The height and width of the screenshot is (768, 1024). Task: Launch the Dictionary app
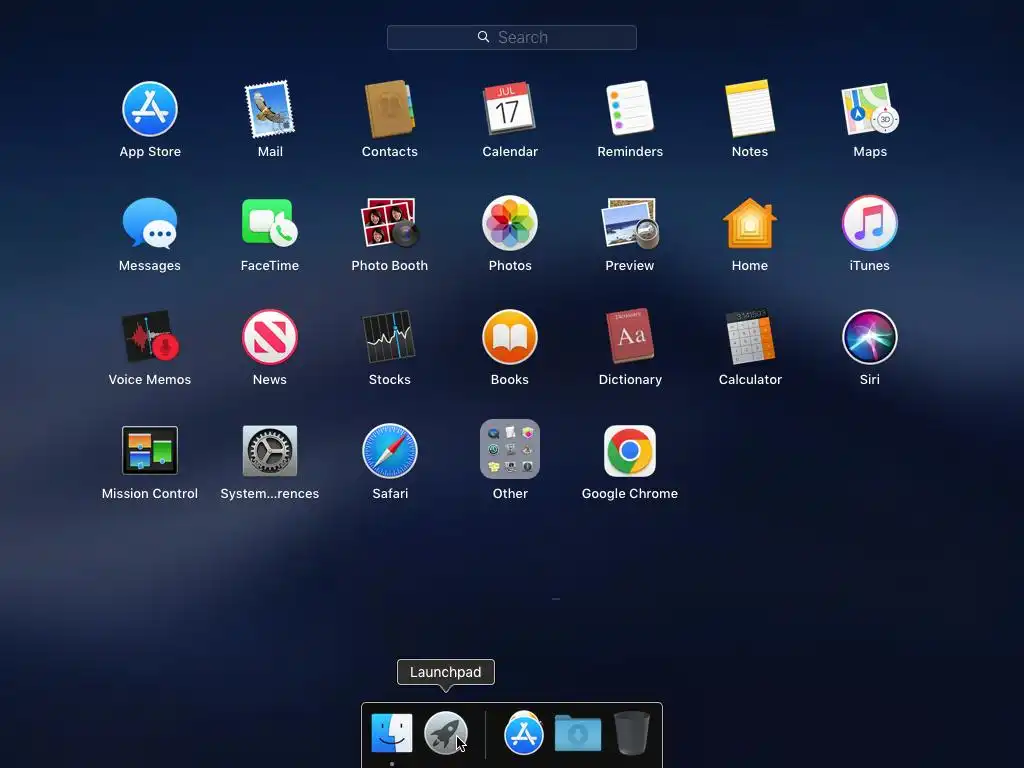630,337
